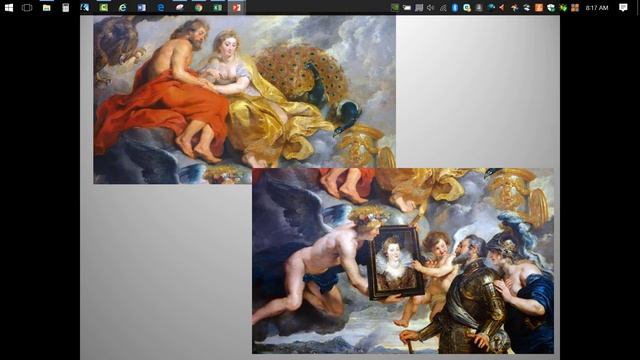This screenshot has height=360, width=640.
Task: Open the network Wi-Fi tray icon
Action: point(443,7)
